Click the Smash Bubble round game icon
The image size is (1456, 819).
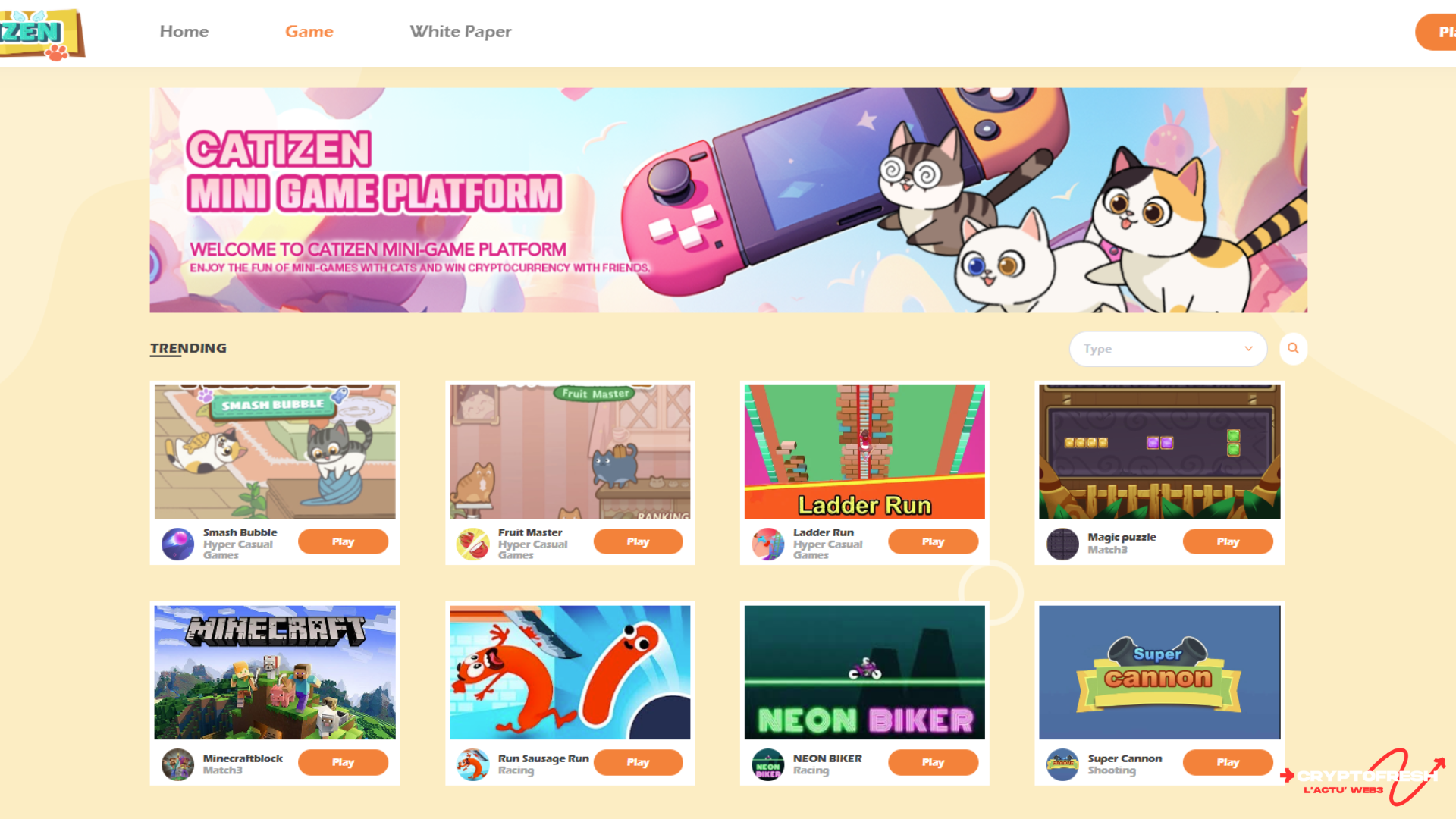pyautogui.click(x=177, y=544)
